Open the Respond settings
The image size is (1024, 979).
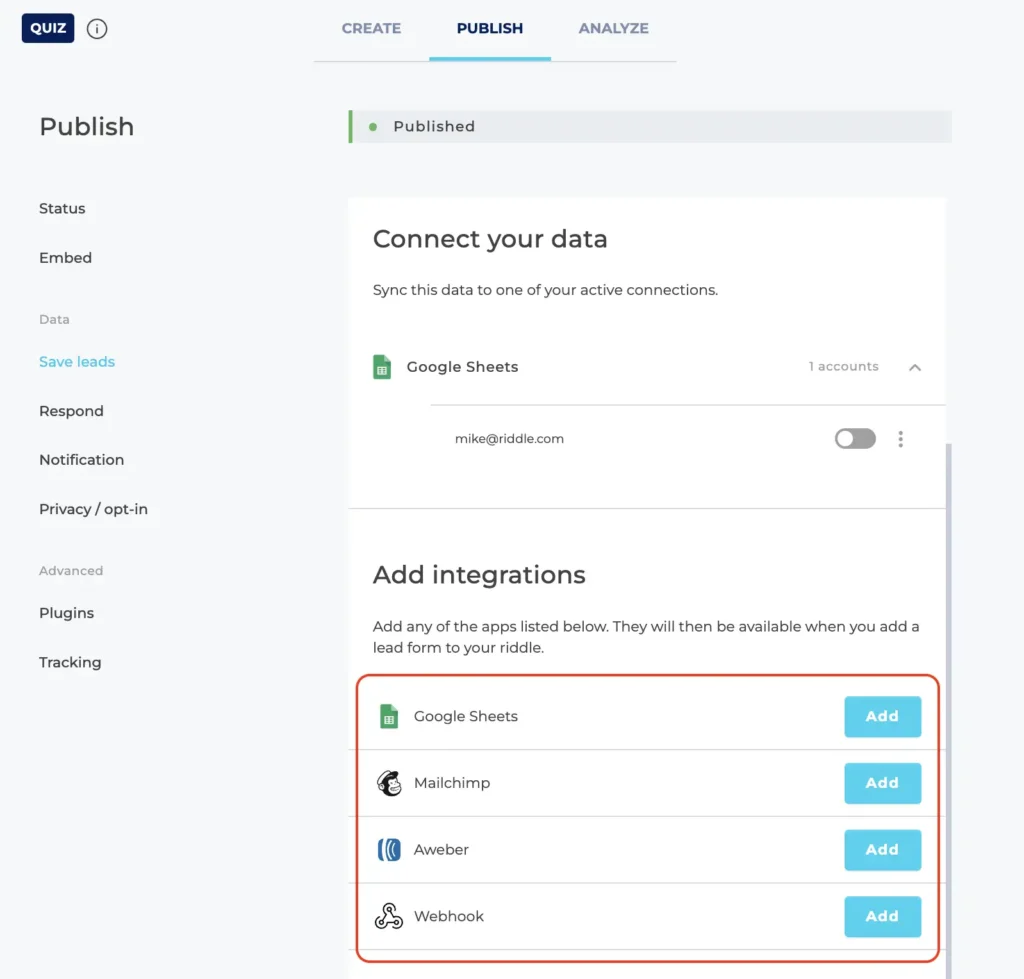click(71, 411)
